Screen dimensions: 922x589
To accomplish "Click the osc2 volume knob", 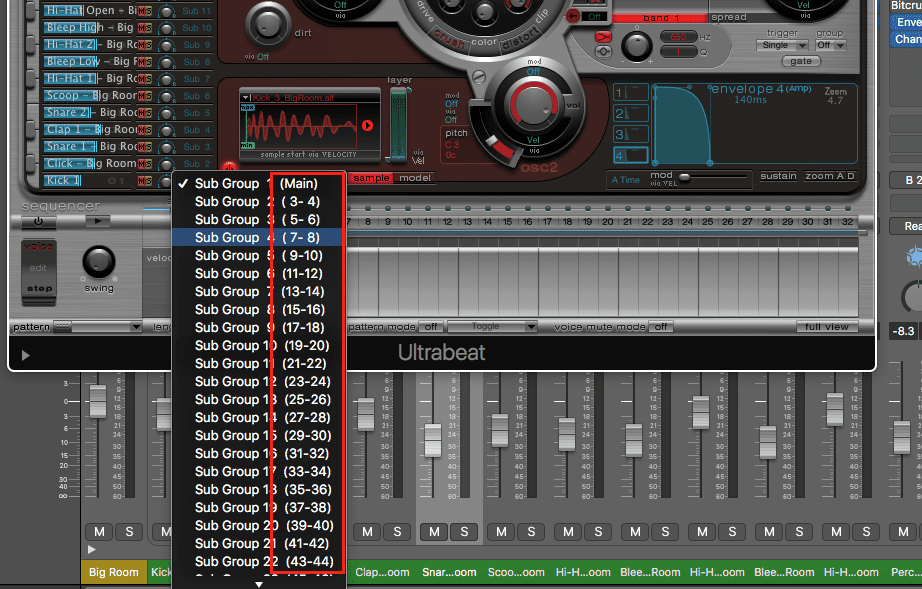I will 533,106.
